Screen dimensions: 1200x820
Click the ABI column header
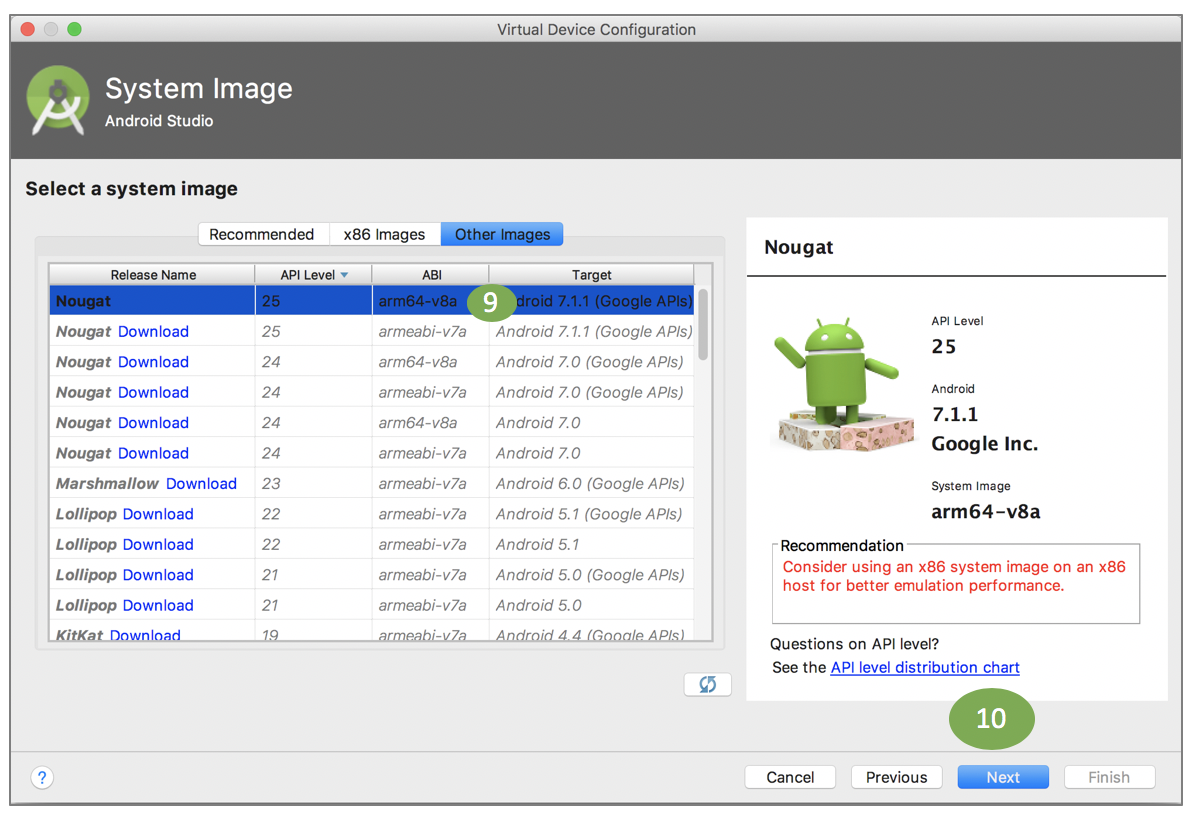click(x=431, y=275)
